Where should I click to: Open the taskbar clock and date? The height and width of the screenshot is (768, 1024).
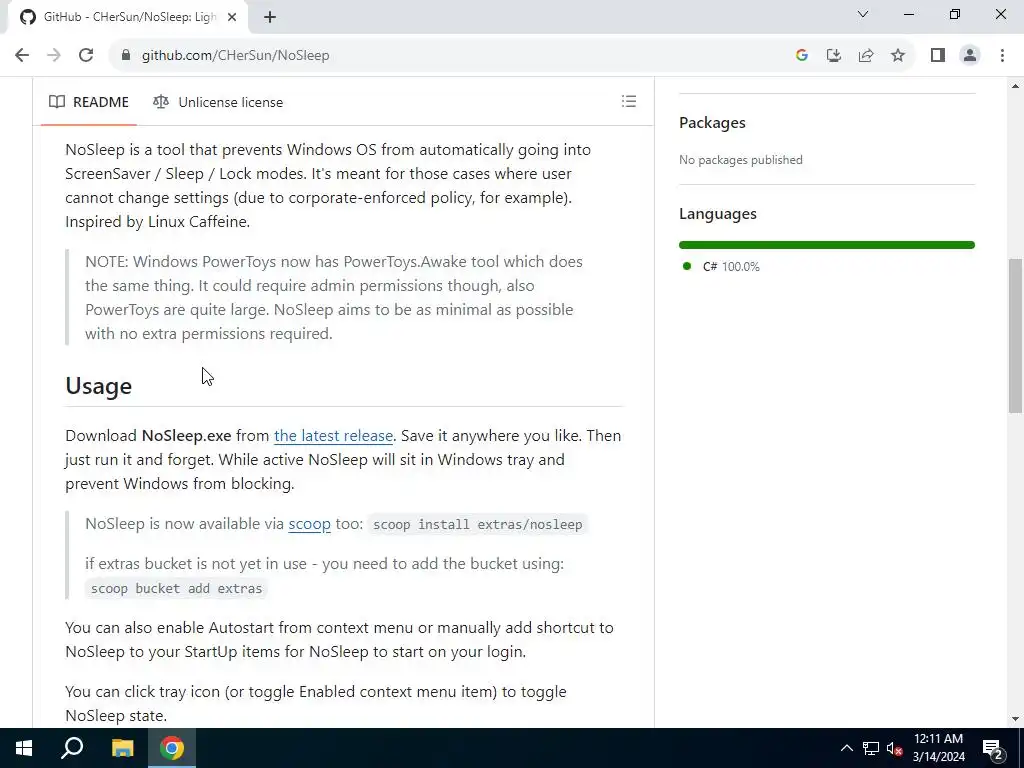[938, 748]
